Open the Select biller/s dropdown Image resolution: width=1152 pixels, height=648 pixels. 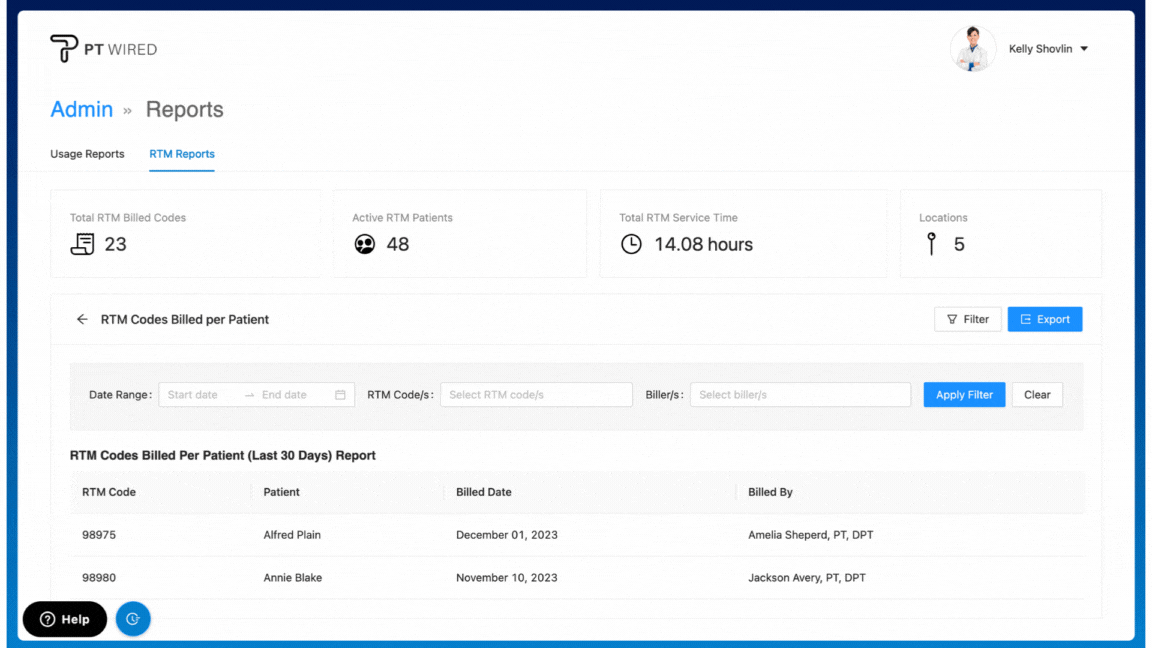[800, 395]
